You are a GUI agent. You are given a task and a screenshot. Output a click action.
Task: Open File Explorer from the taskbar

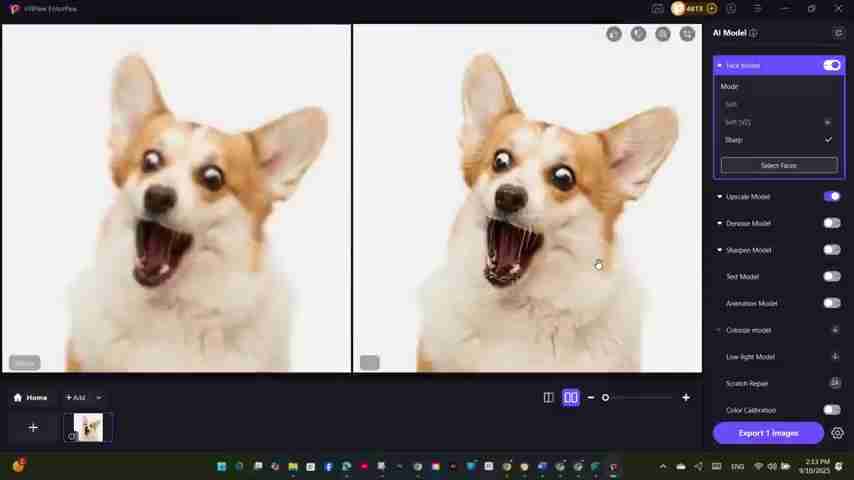point(293,466)
